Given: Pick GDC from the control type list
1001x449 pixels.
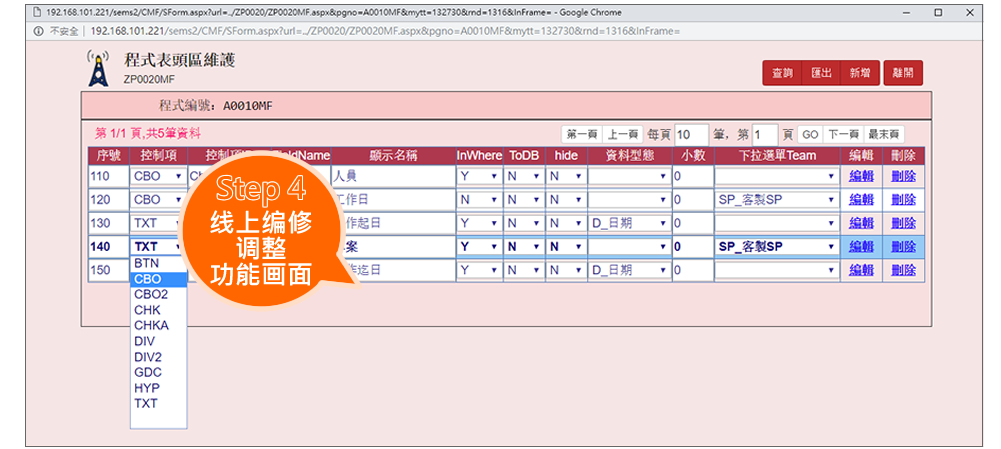Looking at the screenshot, I should click(158, 372).
